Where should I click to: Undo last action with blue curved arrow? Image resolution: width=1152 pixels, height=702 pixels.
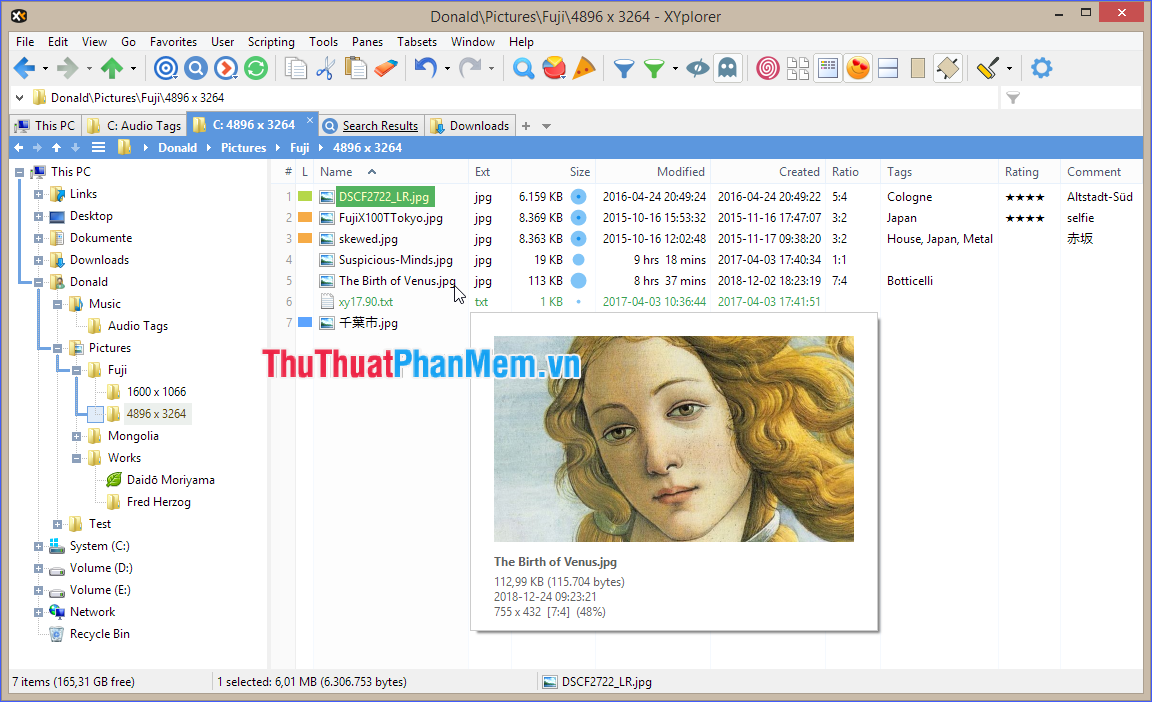[x=425, y=68]
